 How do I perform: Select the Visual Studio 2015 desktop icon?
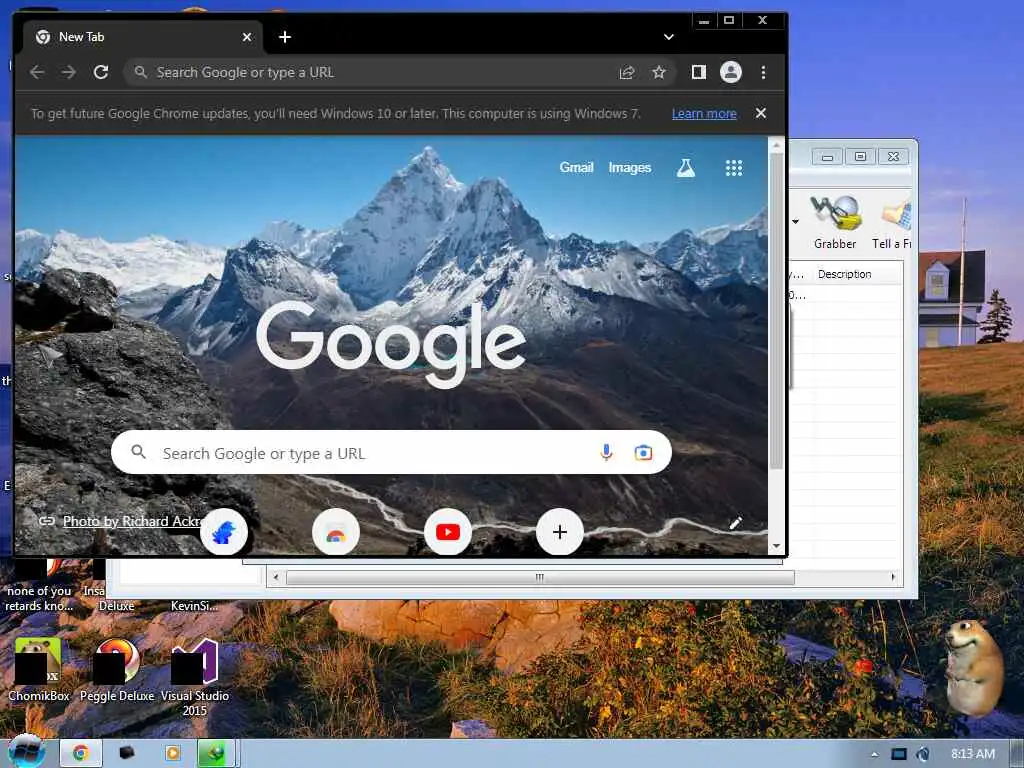pos(195,677)
